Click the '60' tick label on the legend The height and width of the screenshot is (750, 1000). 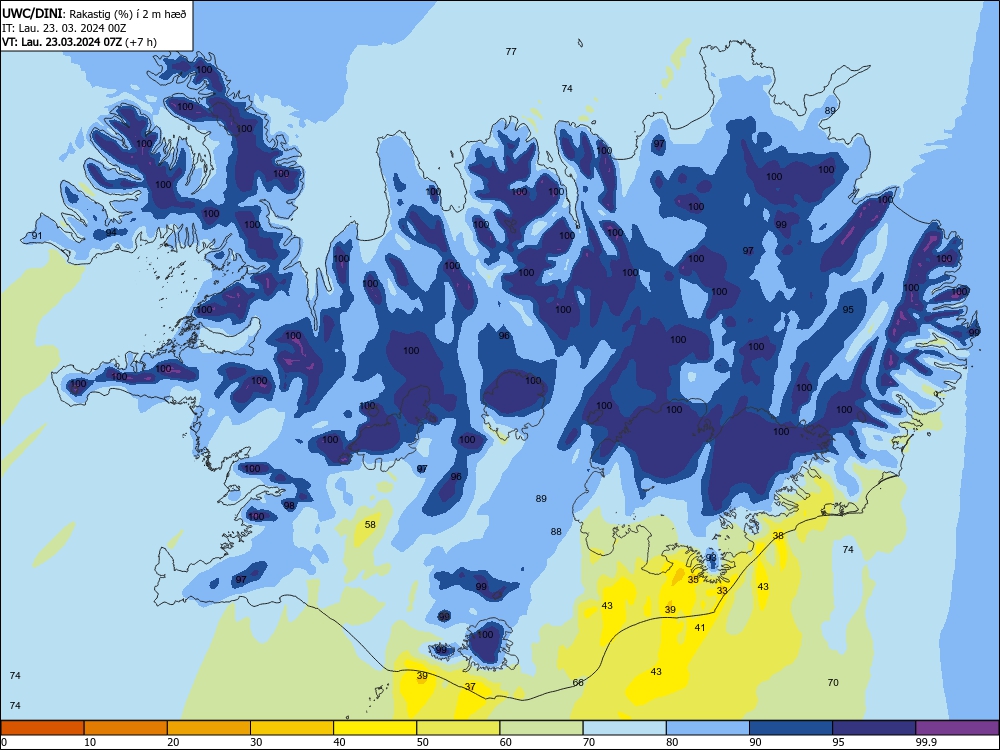click(x=506, y=742)
